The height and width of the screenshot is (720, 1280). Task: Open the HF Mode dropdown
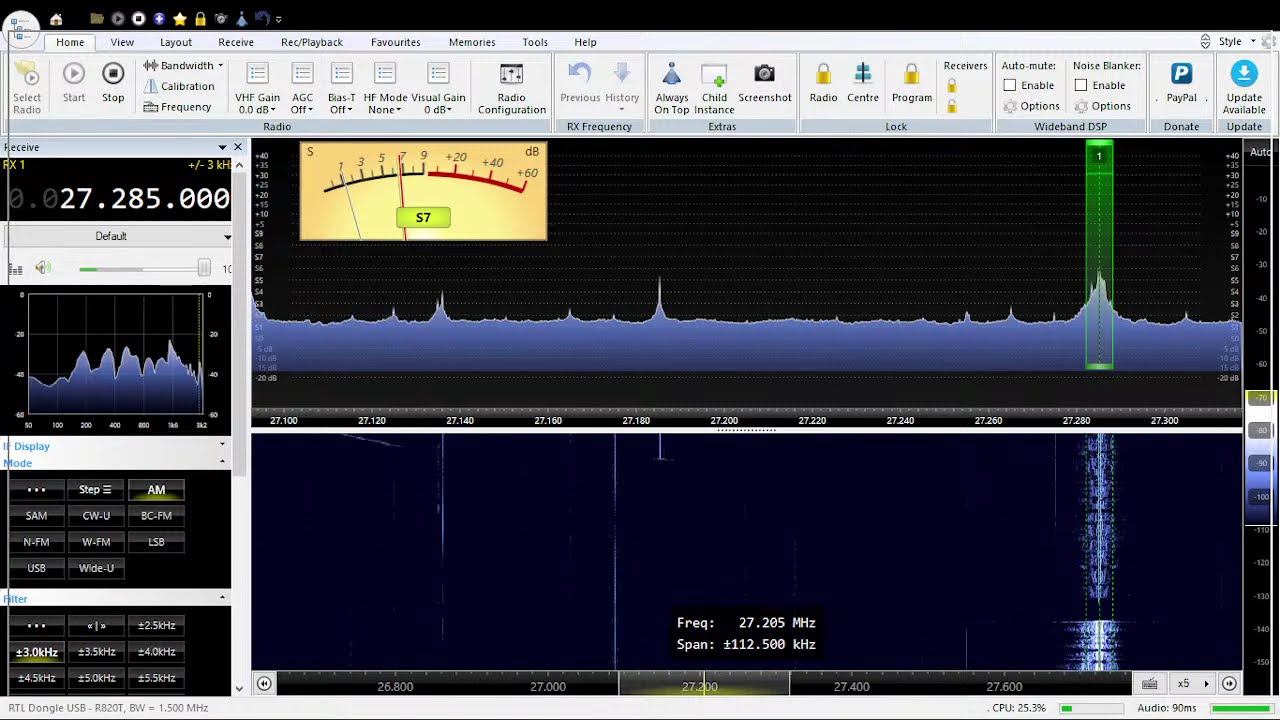click(x=385, y=89)
